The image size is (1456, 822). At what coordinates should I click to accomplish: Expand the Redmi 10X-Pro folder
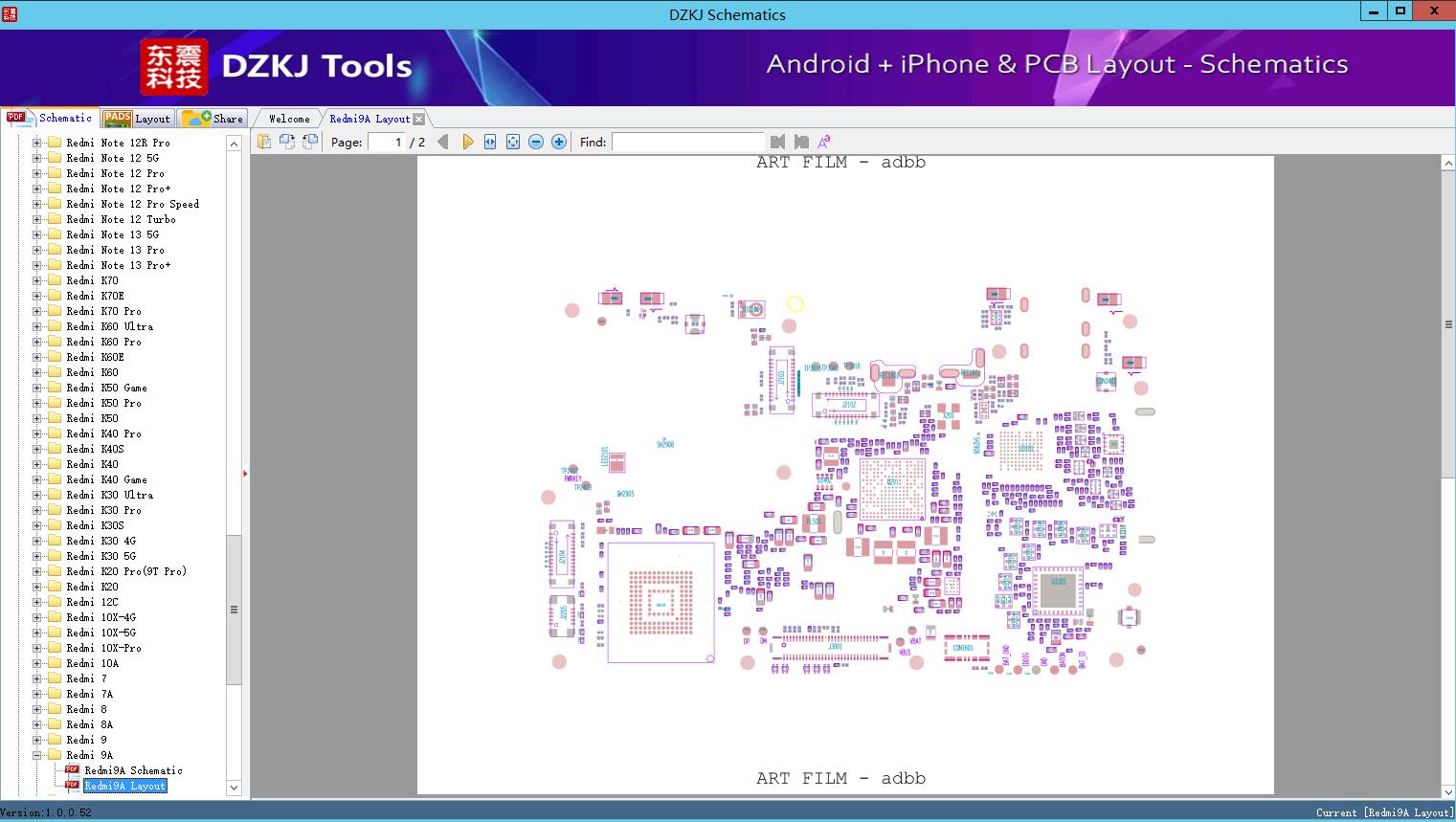coord(37,648)
